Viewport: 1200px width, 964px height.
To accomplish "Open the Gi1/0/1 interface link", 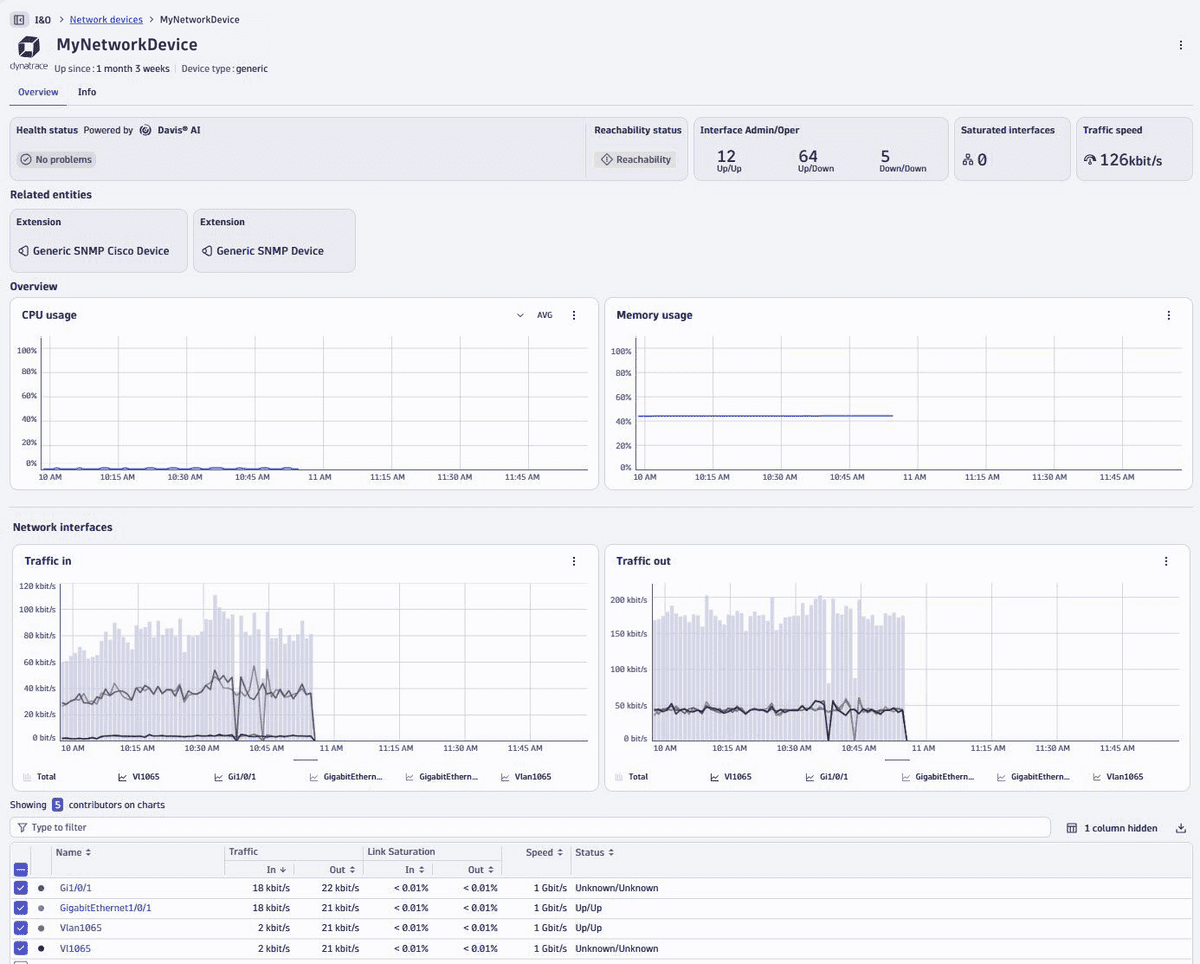I will click(76, 888).
